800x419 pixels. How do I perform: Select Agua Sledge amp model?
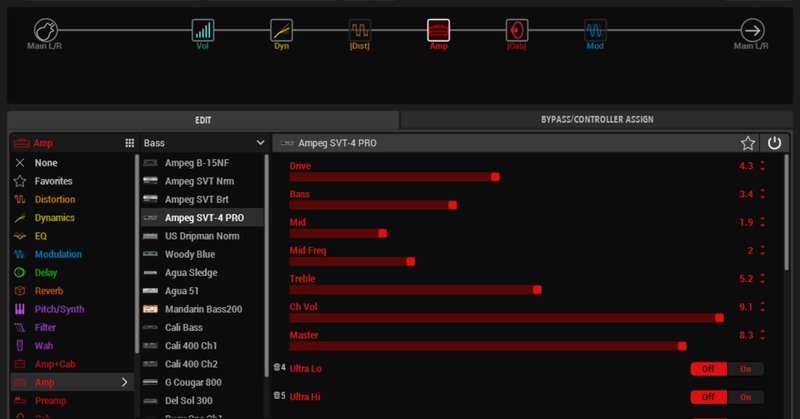203,273
